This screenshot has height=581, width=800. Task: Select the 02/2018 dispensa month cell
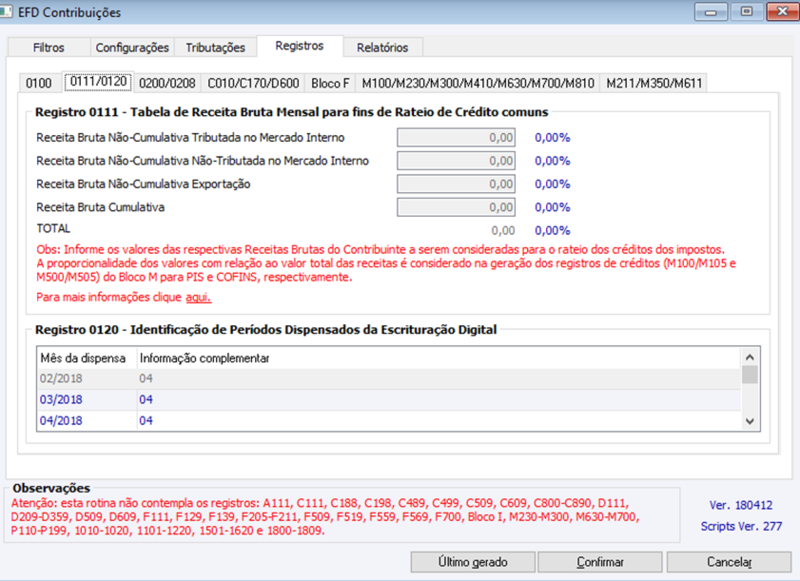click(86, 378)
